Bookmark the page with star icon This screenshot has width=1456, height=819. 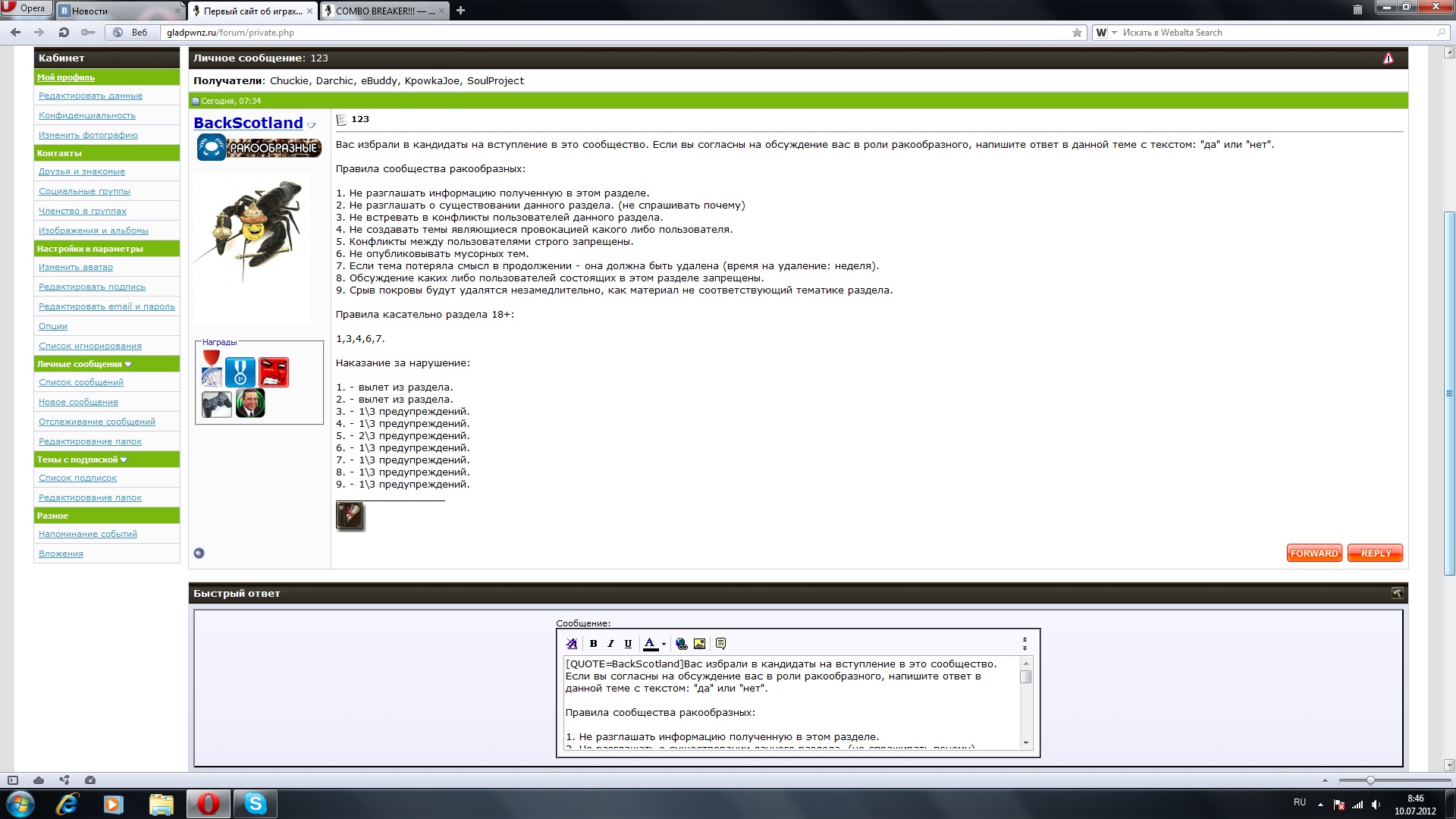[x=1077, y=33]
